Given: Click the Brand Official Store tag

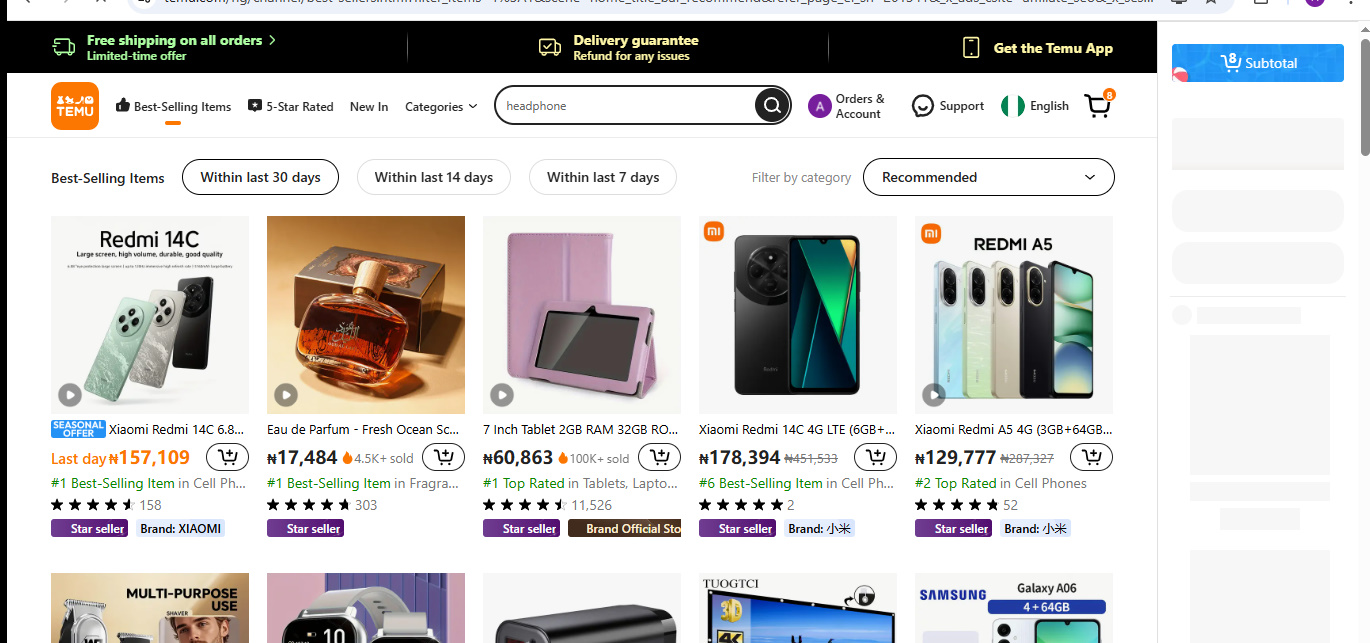Looking at the screenshot, I should coord(624,528).
